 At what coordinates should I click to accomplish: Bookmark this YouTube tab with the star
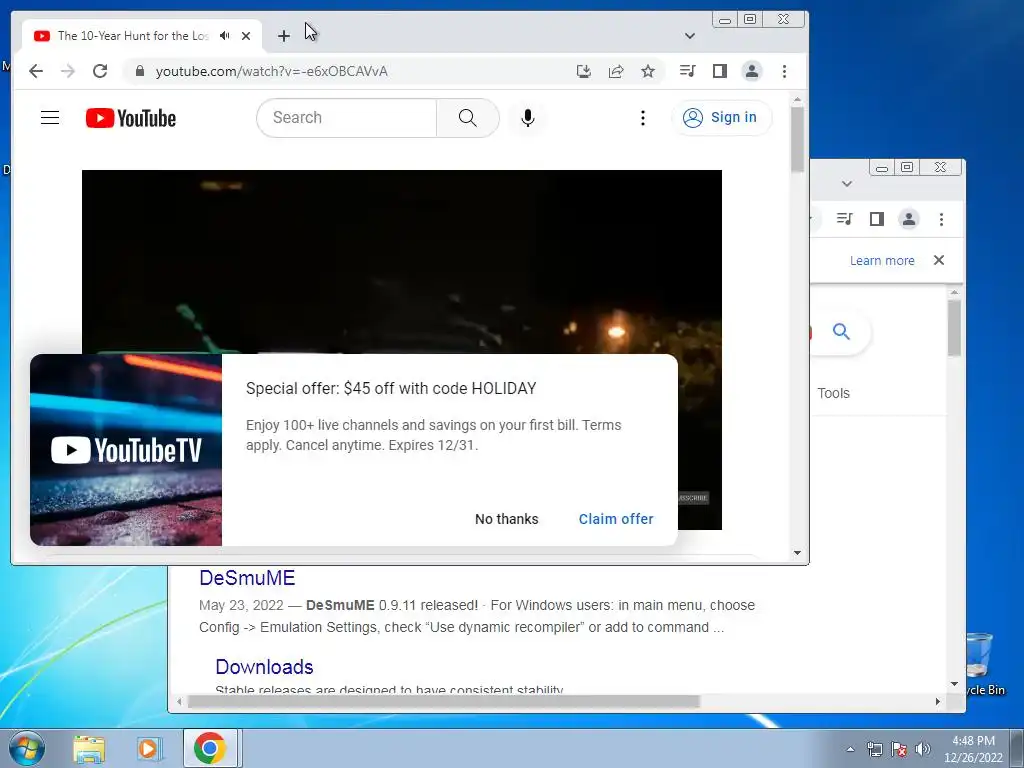pyautogui.click(x=648, y=71)
